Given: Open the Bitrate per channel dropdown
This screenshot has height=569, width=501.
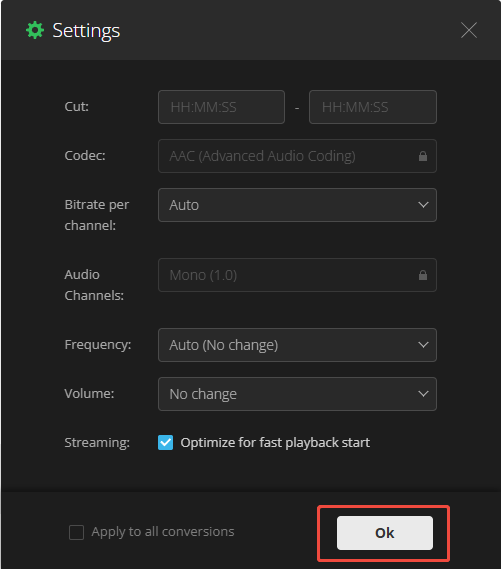Looking at the screenshot, I should click(x=297, y=205).
